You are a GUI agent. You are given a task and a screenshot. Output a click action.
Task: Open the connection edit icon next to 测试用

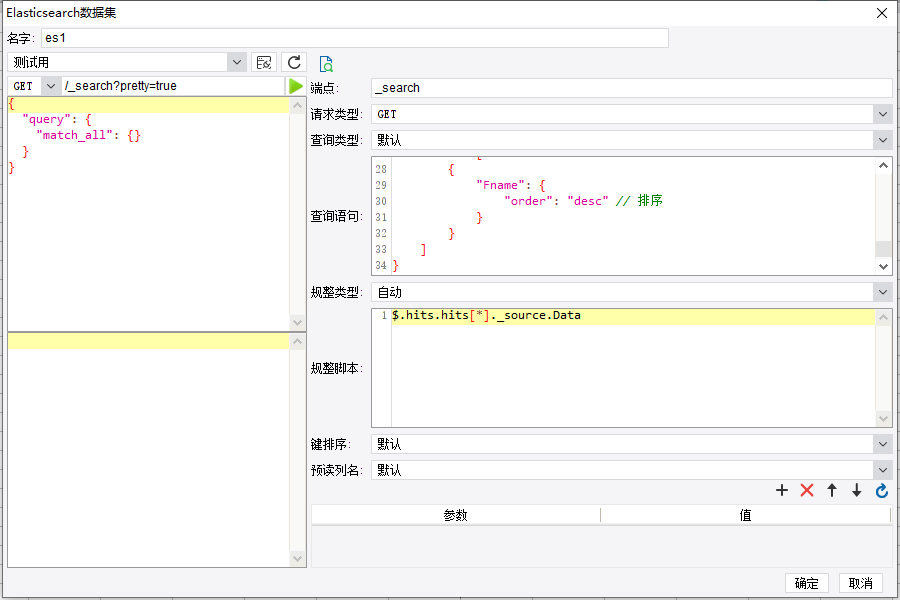(x=264, y=63)
